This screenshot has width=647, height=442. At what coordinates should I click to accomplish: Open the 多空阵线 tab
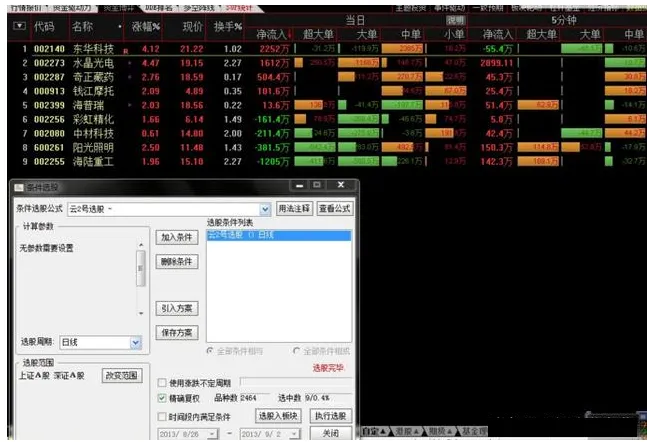199,8
